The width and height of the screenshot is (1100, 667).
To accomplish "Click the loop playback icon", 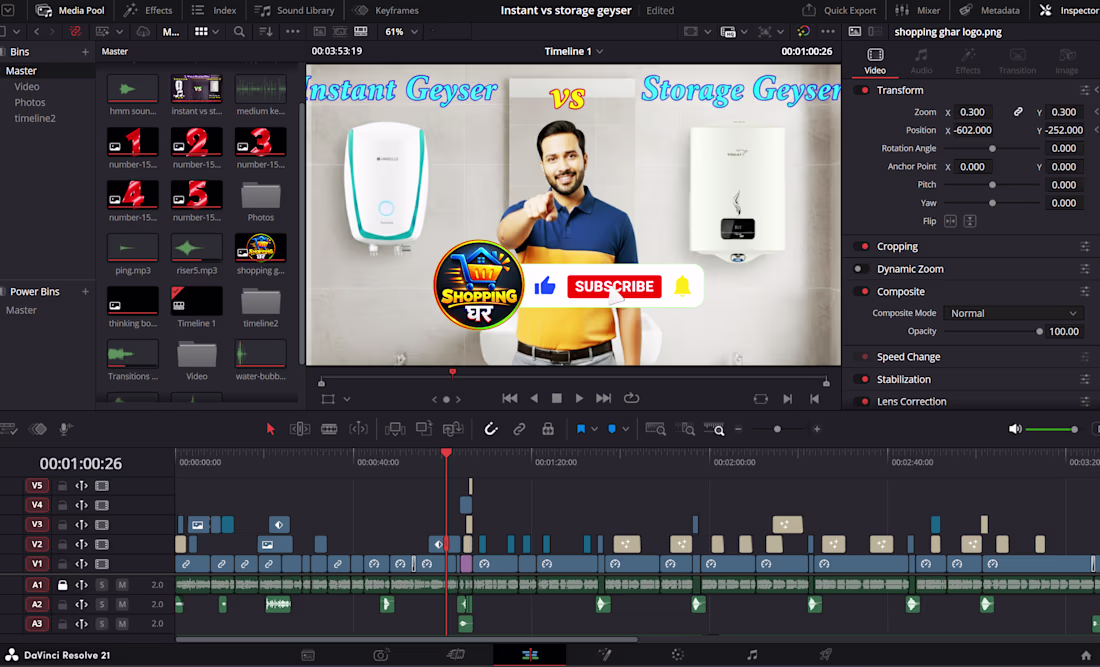I will (x=631, y=398).
